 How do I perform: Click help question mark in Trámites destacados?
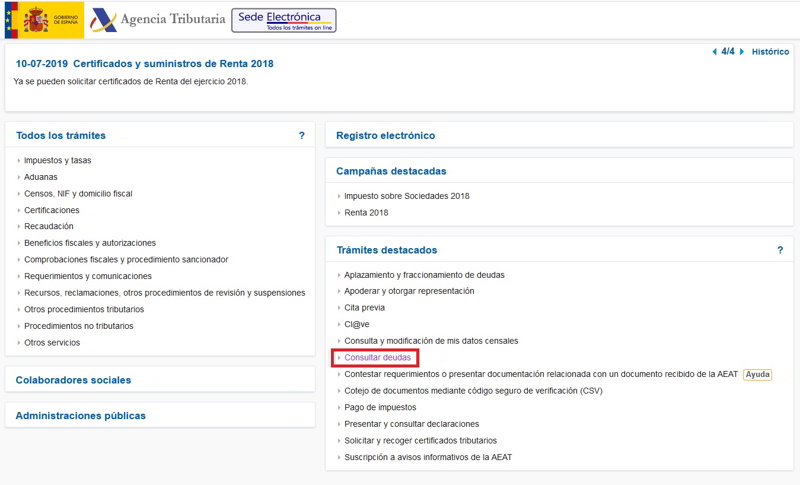tap(780, 250)
